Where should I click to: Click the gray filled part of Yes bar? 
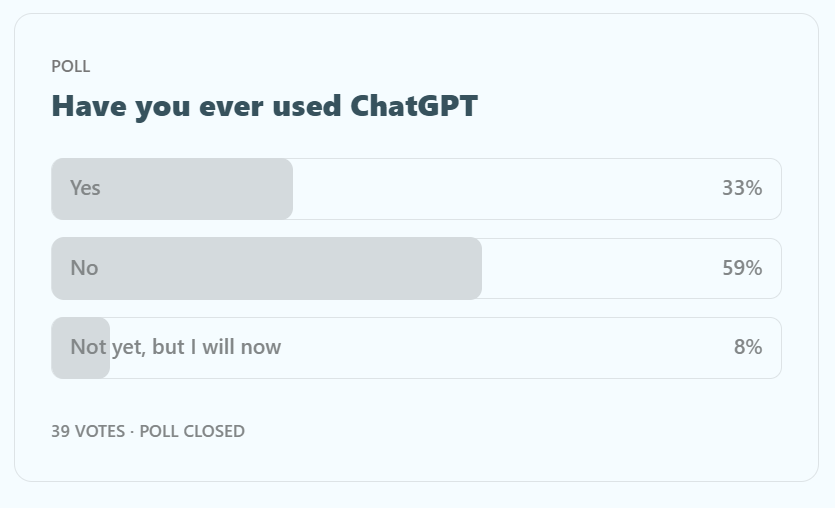point(200,188)
